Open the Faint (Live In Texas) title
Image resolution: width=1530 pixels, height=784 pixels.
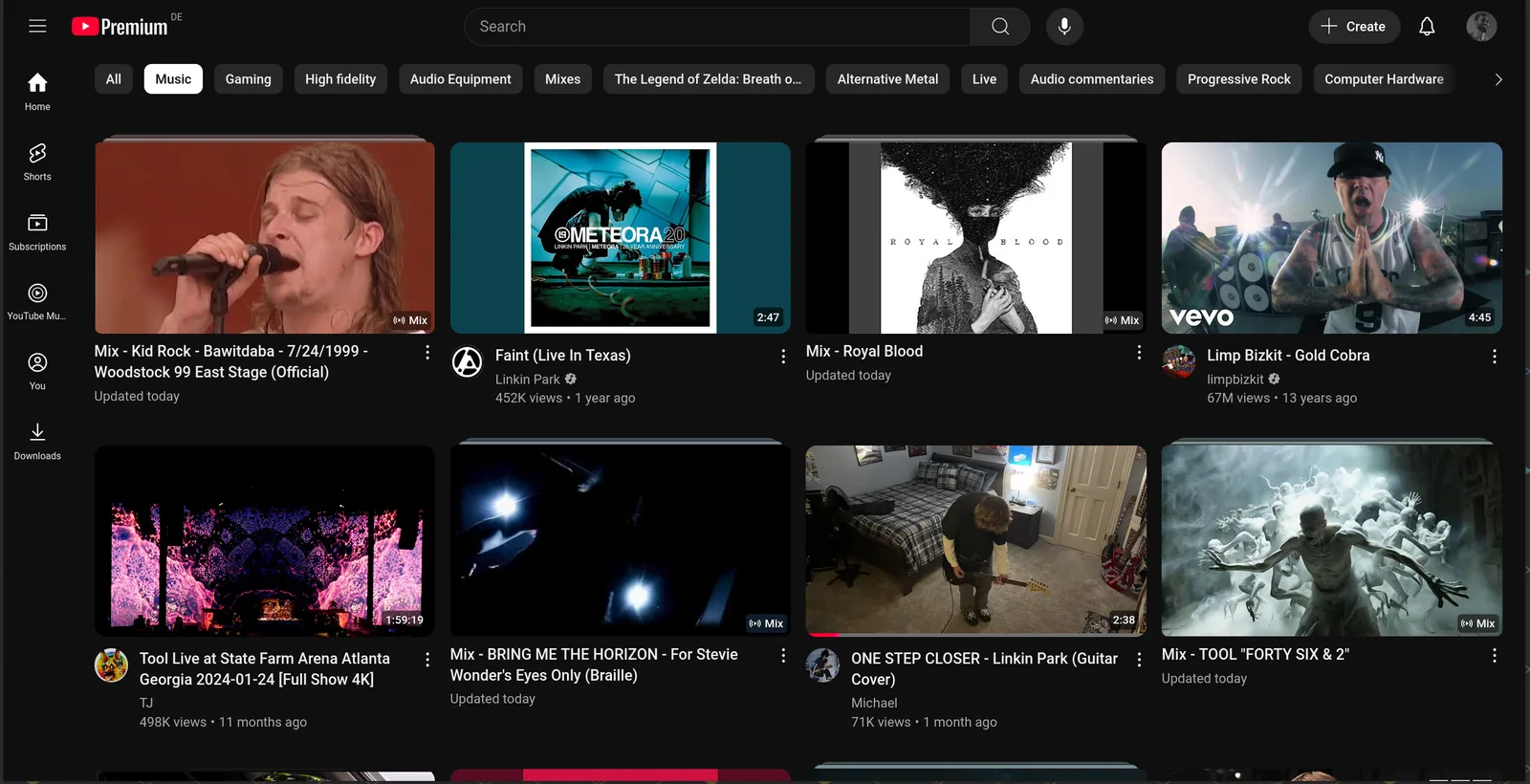563,356
